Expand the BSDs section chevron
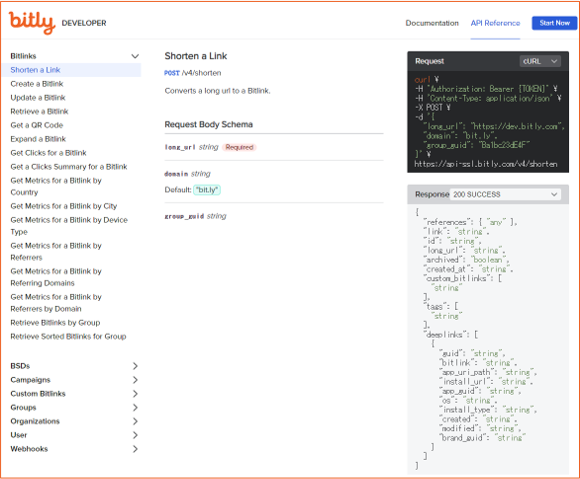The image size is (580, 479). click(135, 366)
